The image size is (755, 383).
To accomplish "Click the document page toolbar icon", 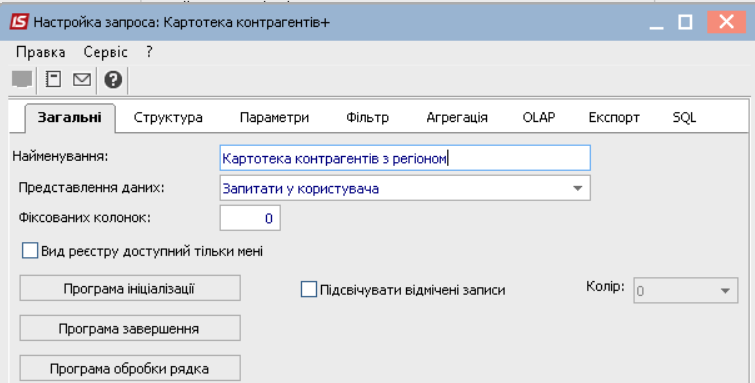I will point(53,79).
